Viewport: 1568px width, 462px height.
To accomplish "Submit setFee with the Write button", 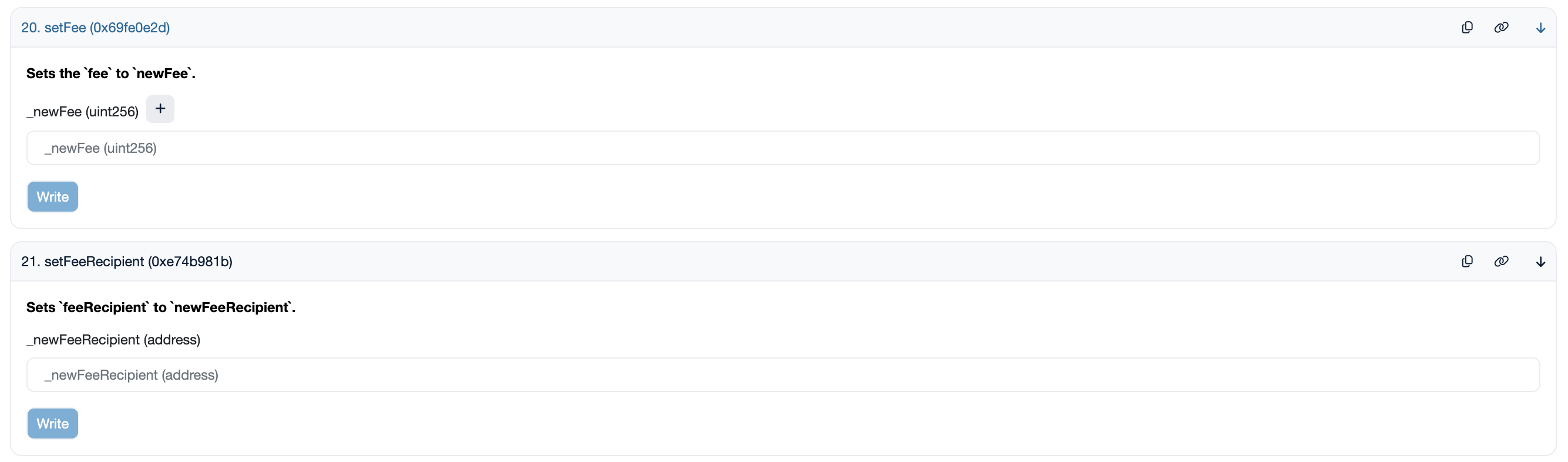I will (x=53, y=197).
